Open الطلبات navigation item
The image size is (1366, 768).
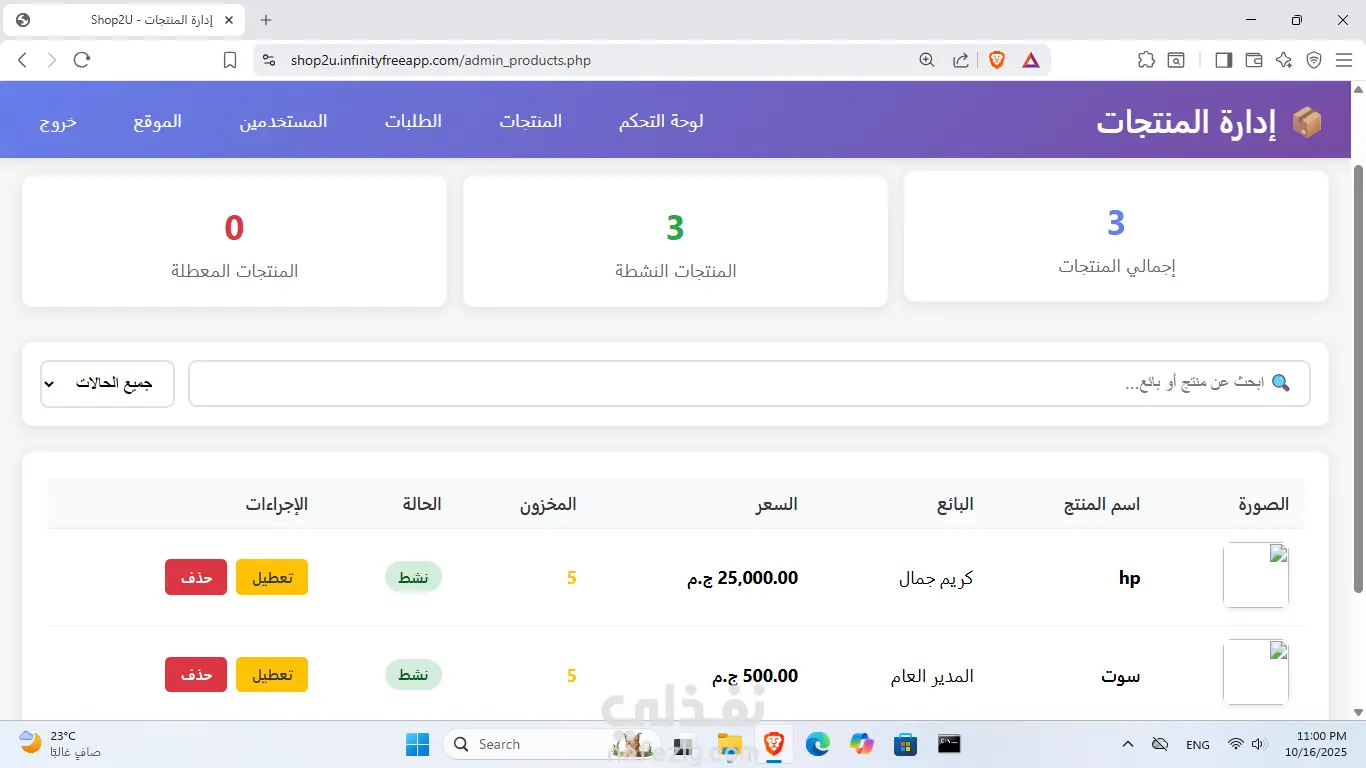[x=414, y=121]
